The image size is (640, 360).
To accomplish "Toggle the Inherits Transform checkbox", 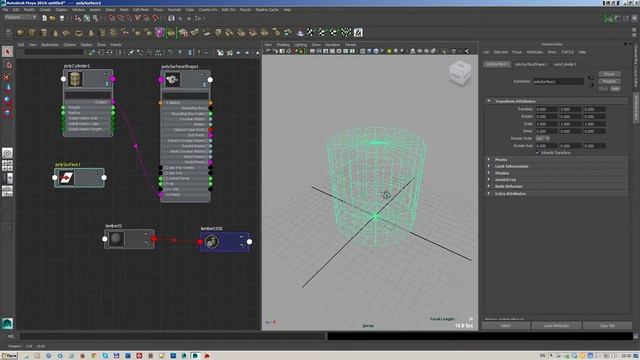I will pos(538,152).
